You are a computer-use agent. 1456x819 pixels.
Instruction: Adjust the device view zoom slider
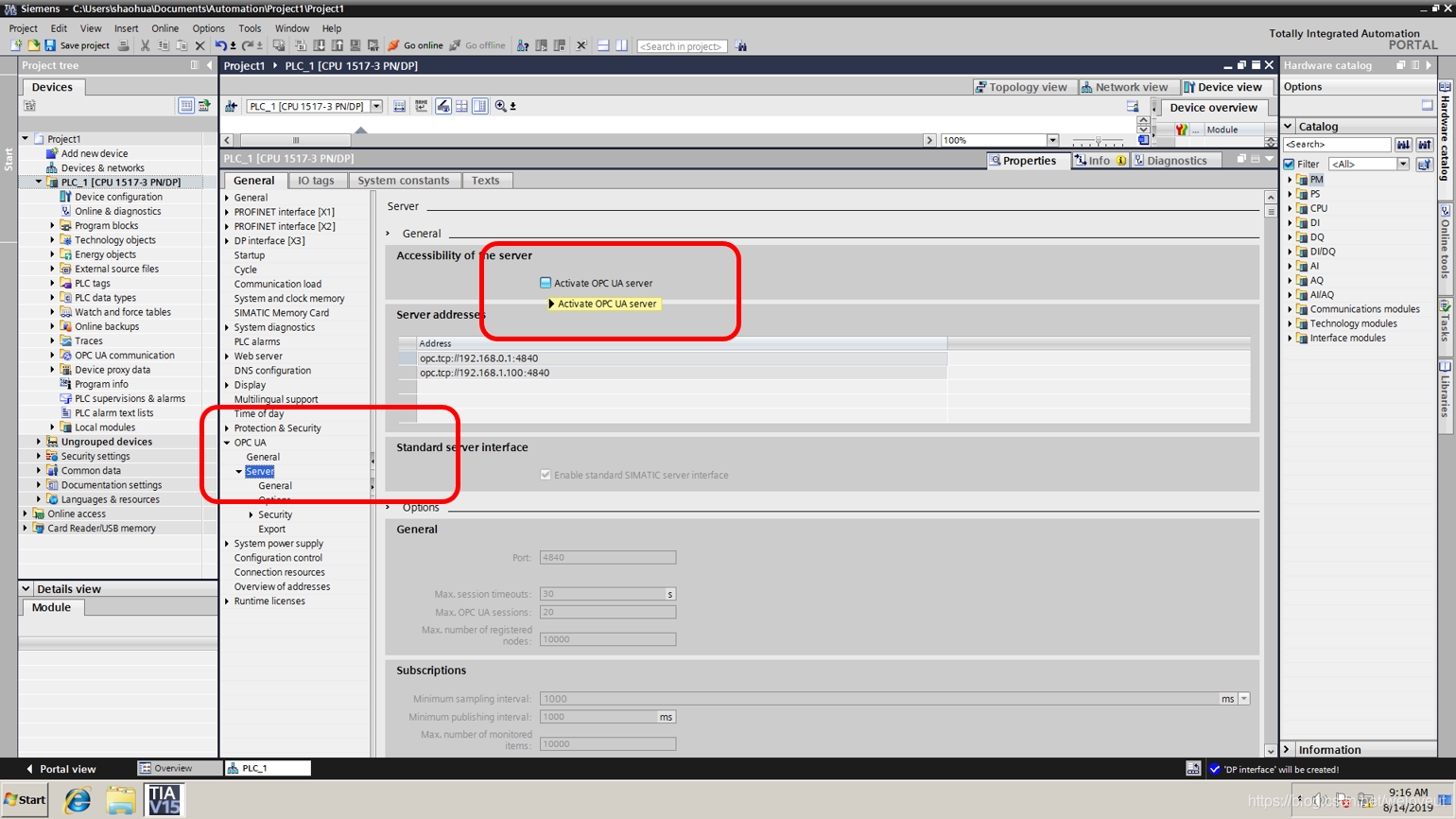(1097, 140)
